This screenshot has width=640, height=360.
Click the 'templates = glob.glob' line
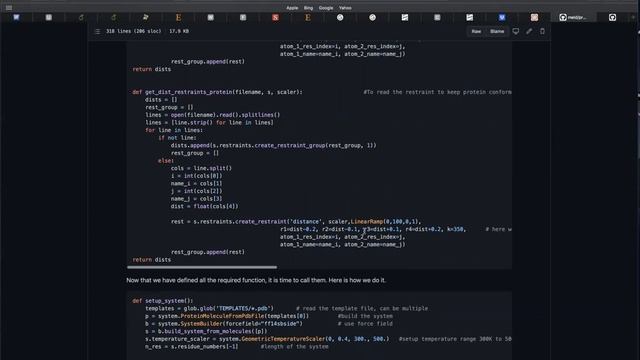pyautogui.click(x=209, y=309)
